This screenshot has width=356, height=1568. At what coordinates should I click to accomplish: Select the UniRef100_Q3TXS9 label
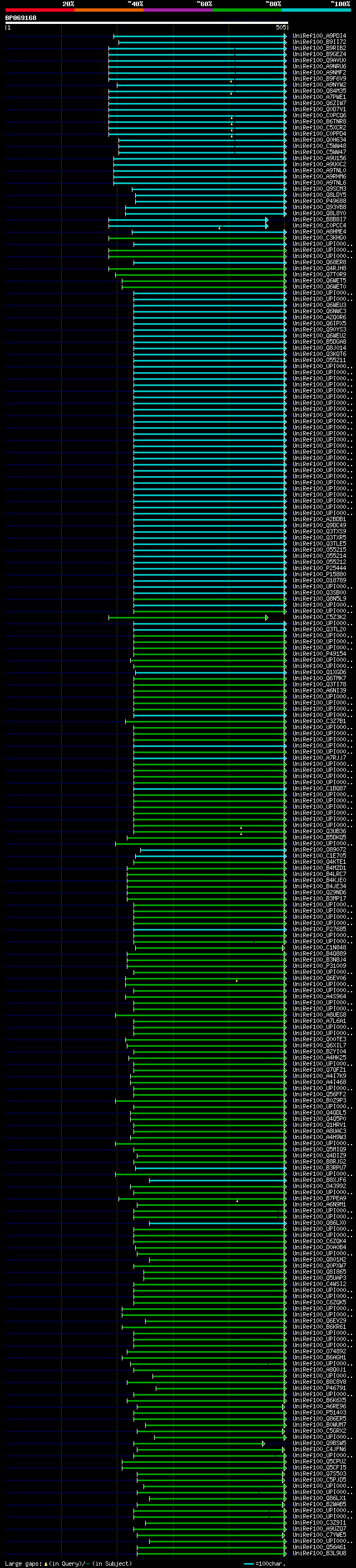click(x=319, y=531)
